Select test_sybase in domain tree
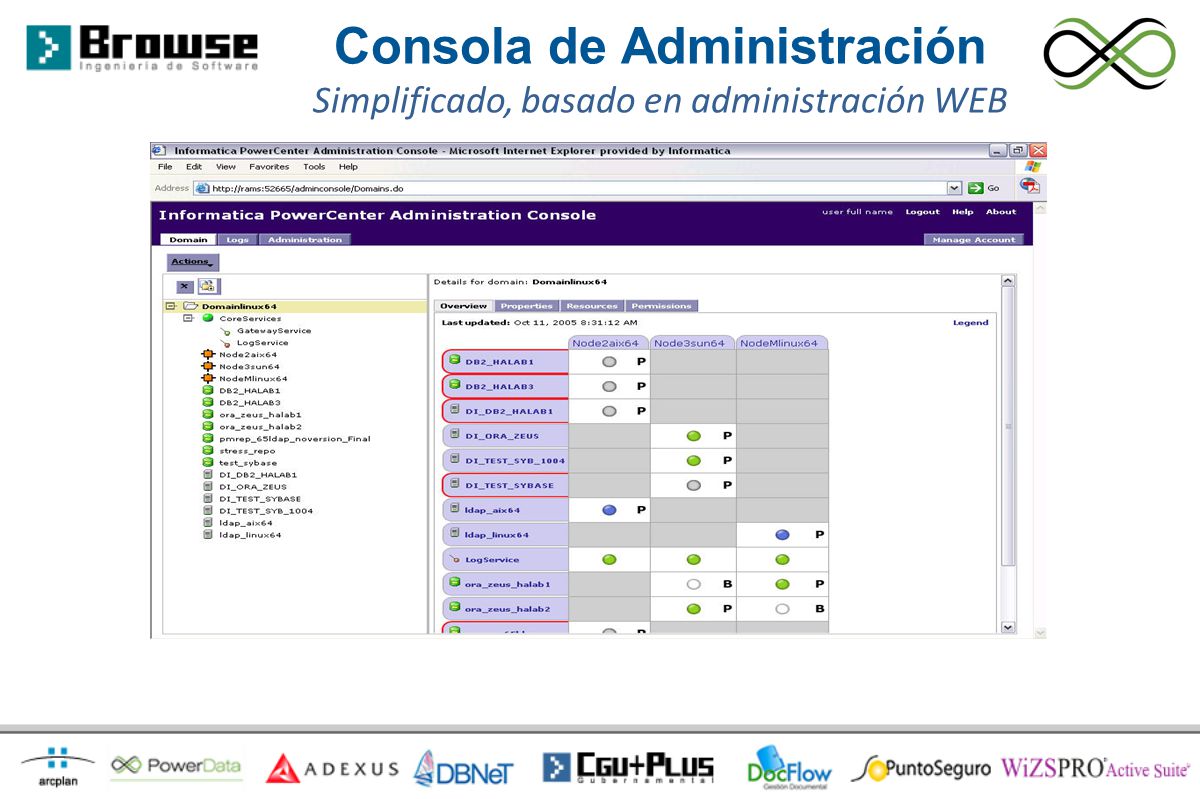This screenshot has width=1200, height=799. (x=248, y=463)
